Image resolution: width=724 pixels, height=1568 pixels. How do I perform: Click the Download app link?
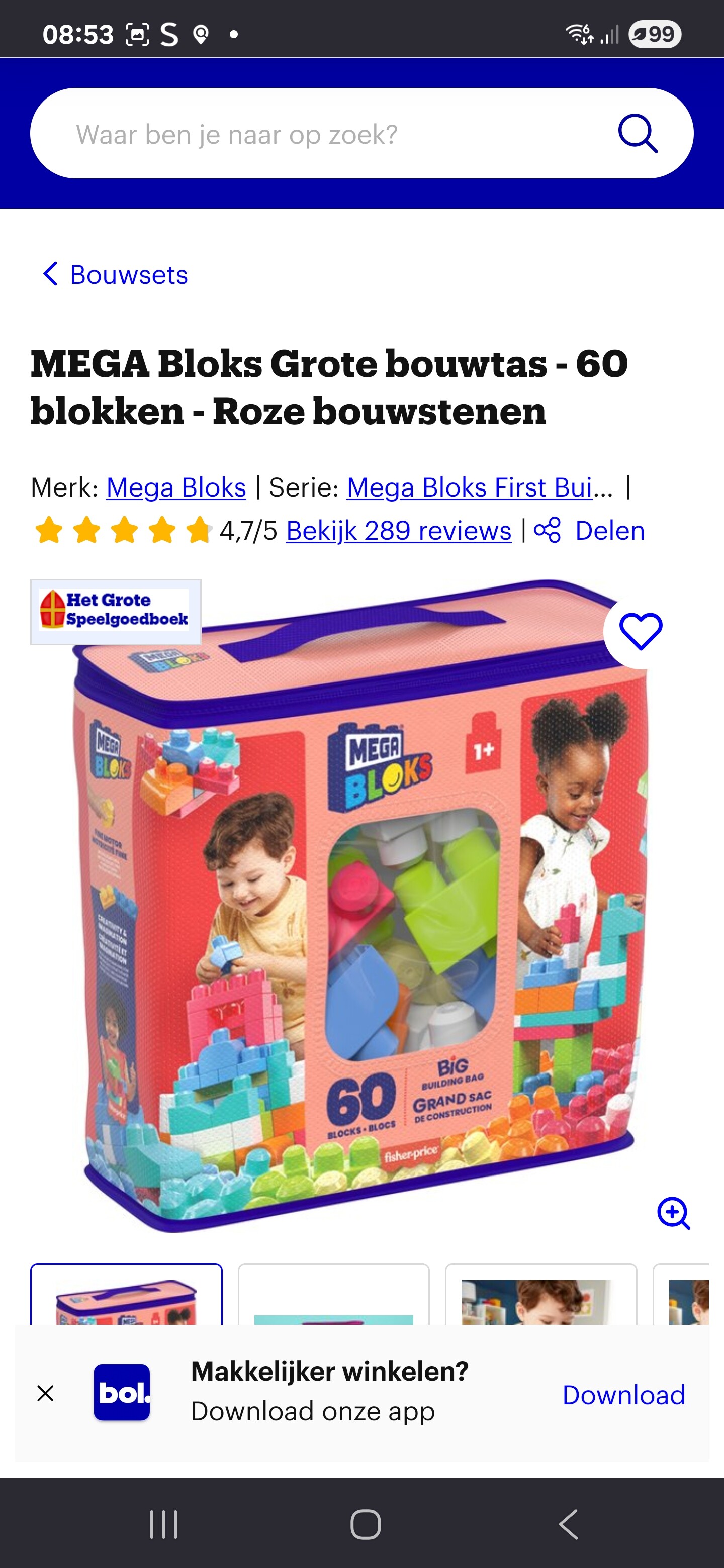[623, 1394]
